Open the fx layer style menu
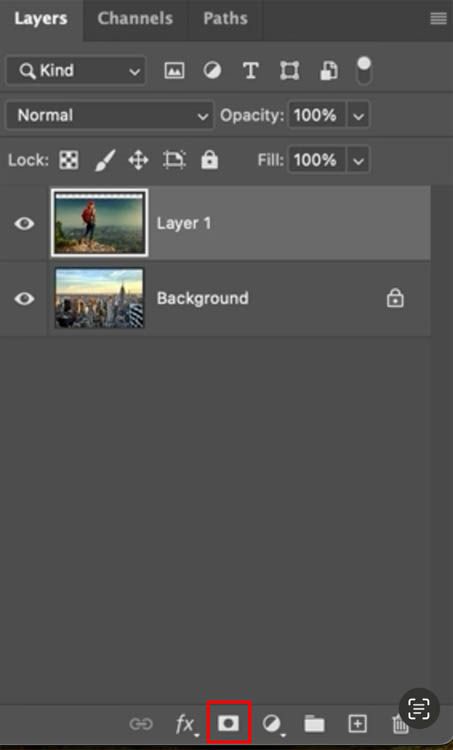The width and height of the screenshot is (453, 750). point(186,724)
